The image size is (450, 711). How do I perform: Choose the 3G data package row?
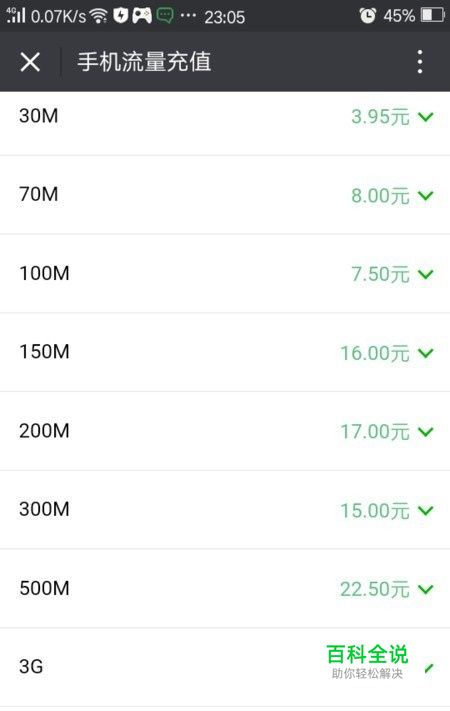point(225,667)
